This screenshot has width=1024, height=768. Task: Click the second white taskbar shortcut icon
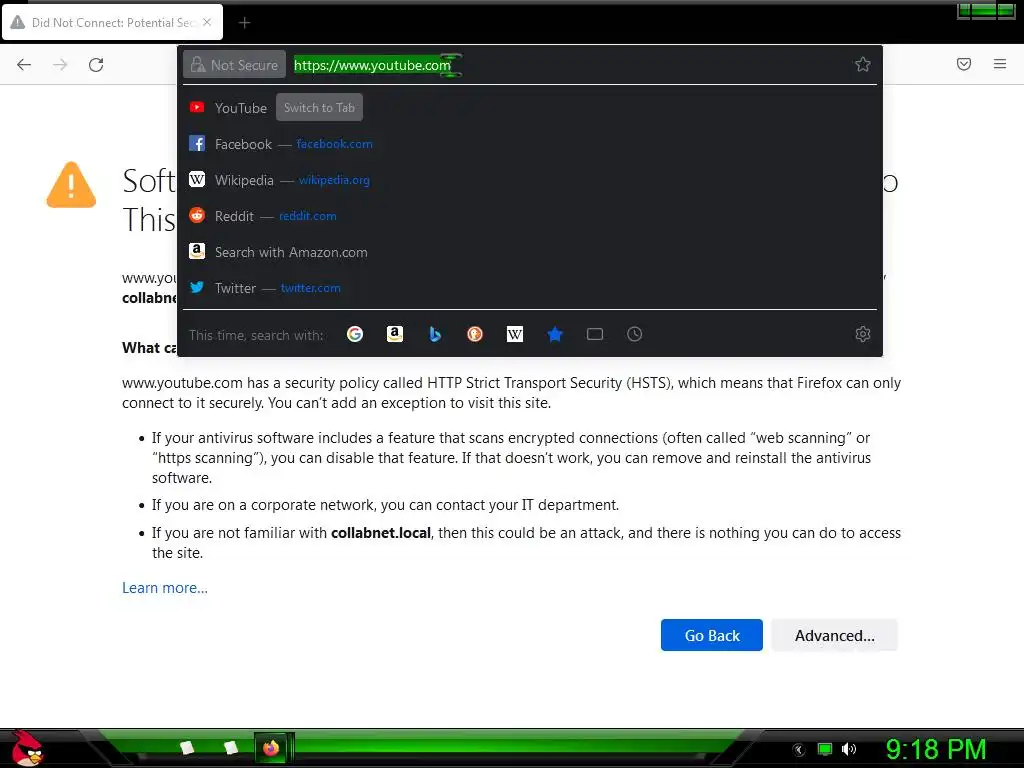tap(230, 747)
